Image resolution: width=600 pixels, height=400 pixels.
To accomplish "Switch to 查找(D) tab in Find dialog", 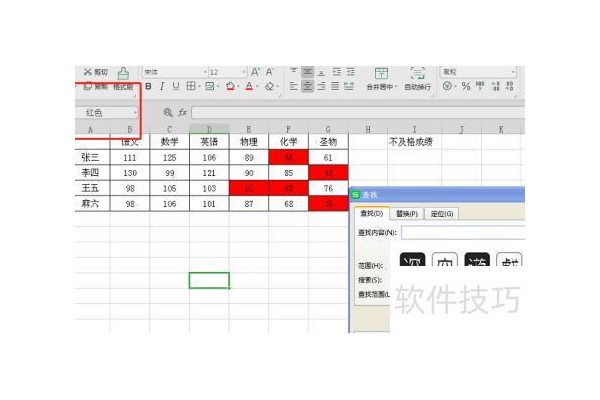I will (372, 214).
